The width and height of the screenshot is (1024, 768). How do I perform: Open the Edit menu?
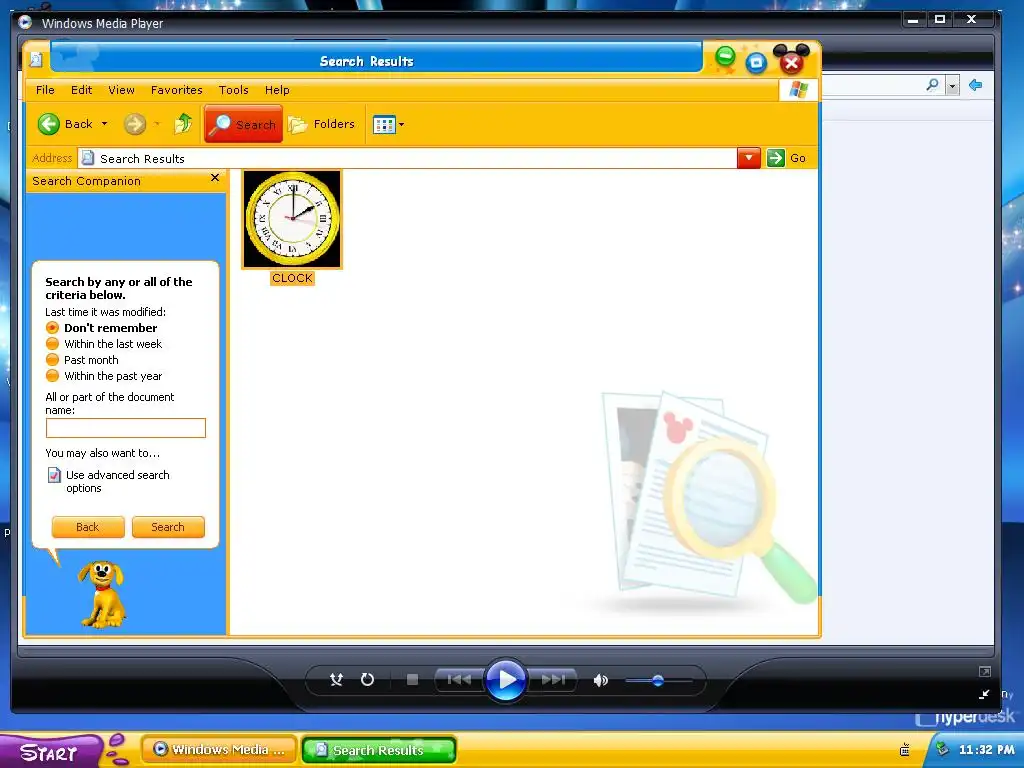tap(82, 90)
